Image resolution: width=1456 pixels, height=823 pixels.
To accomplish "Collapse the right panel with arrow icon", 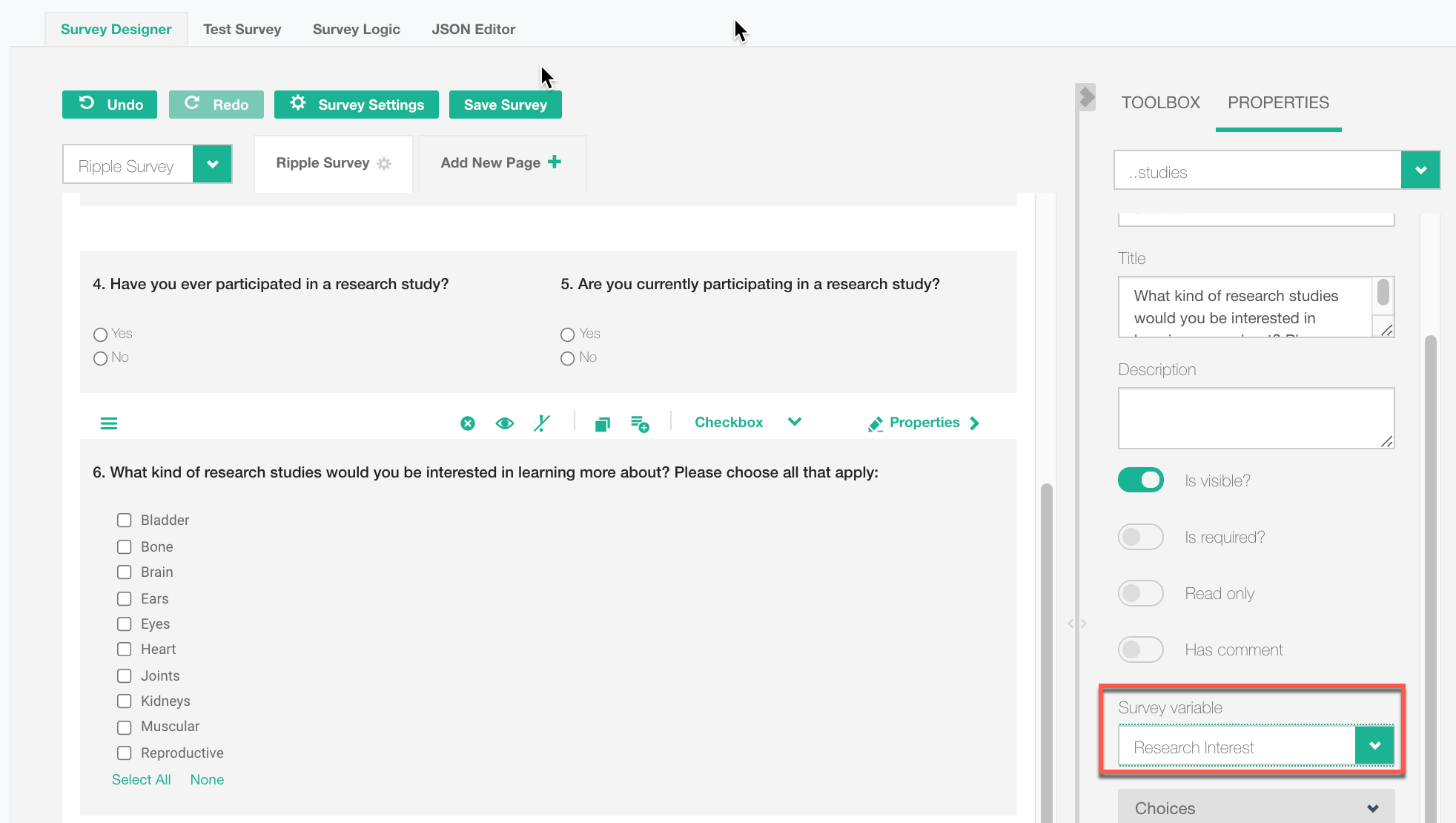I will pos(1087,96).
